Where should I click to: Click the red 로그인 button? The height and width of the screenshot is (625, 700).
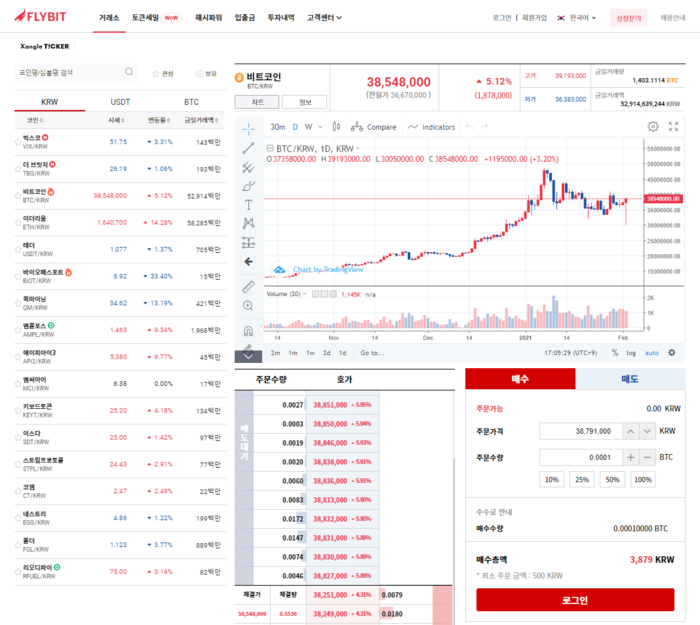click(x=575, y=600)
